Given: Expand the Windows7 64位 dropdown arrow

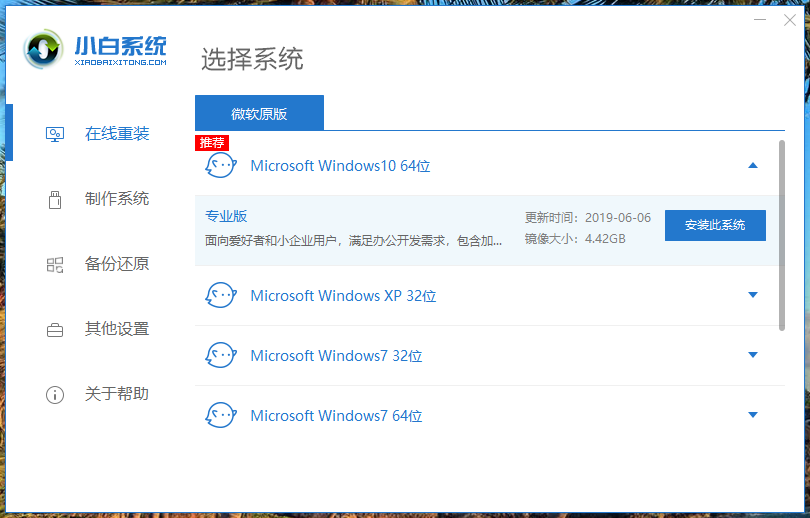Looking at the screenshot, I should click(753, 415).
